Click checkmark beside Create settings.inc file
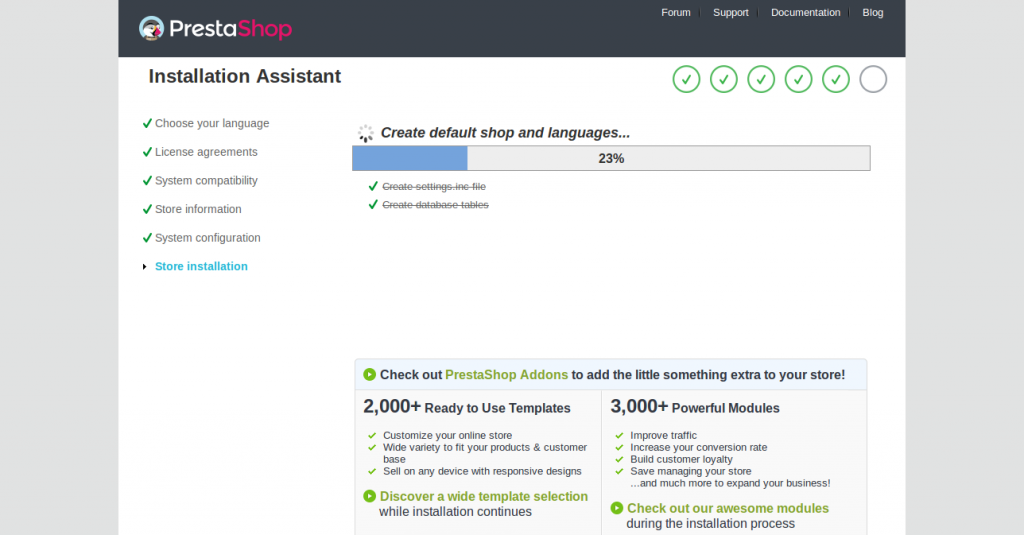 pyautogui.click(x=373, y=186)
